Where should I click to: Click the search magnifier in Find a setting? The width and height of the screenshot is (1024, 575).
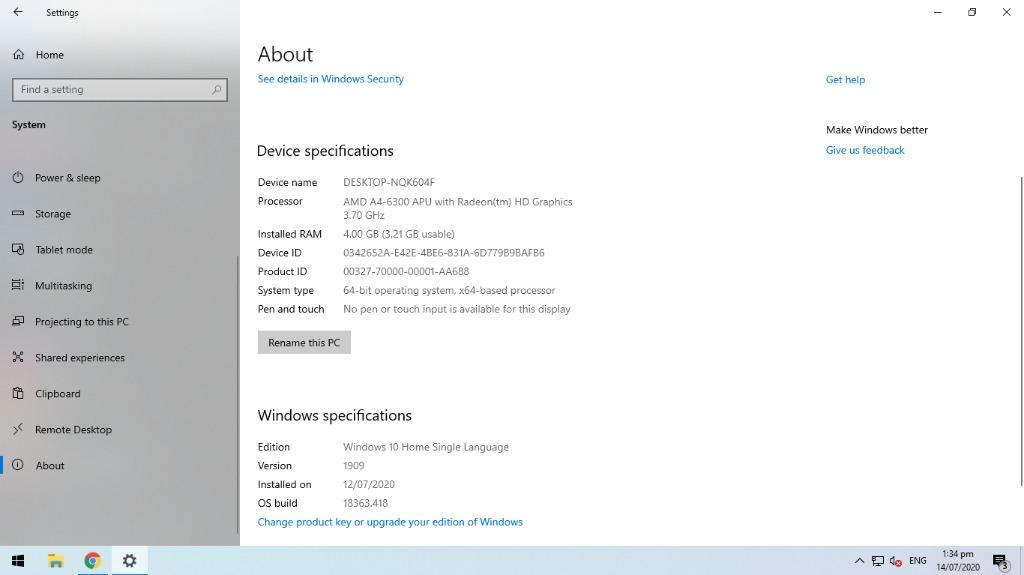point(216,90)
